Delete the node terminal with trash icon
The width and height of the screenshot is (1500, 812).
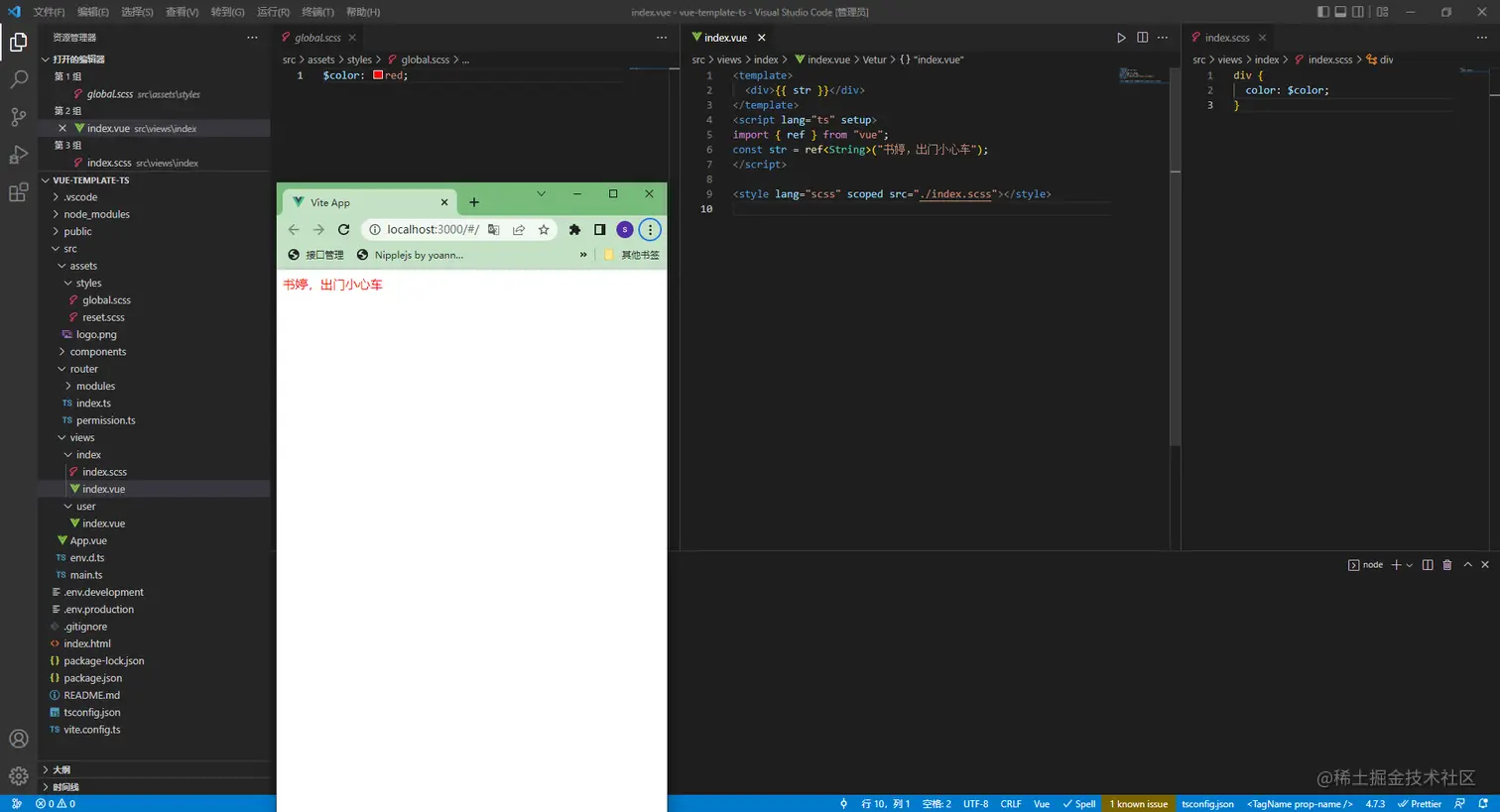pyautogui.click(x=1446, y=564)
